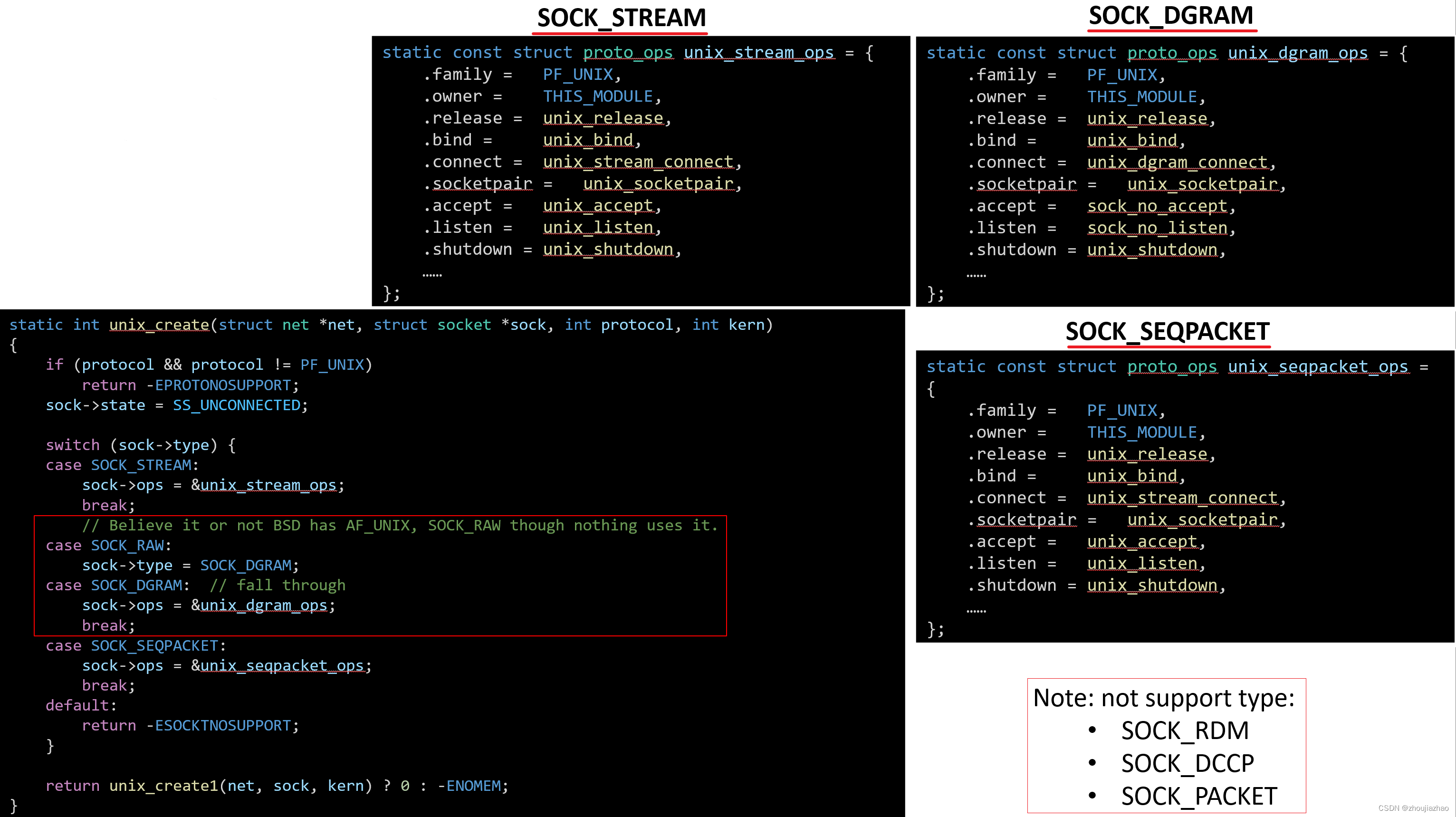
Task: Click the unix_create function name
Action: [x=159, y=325]
